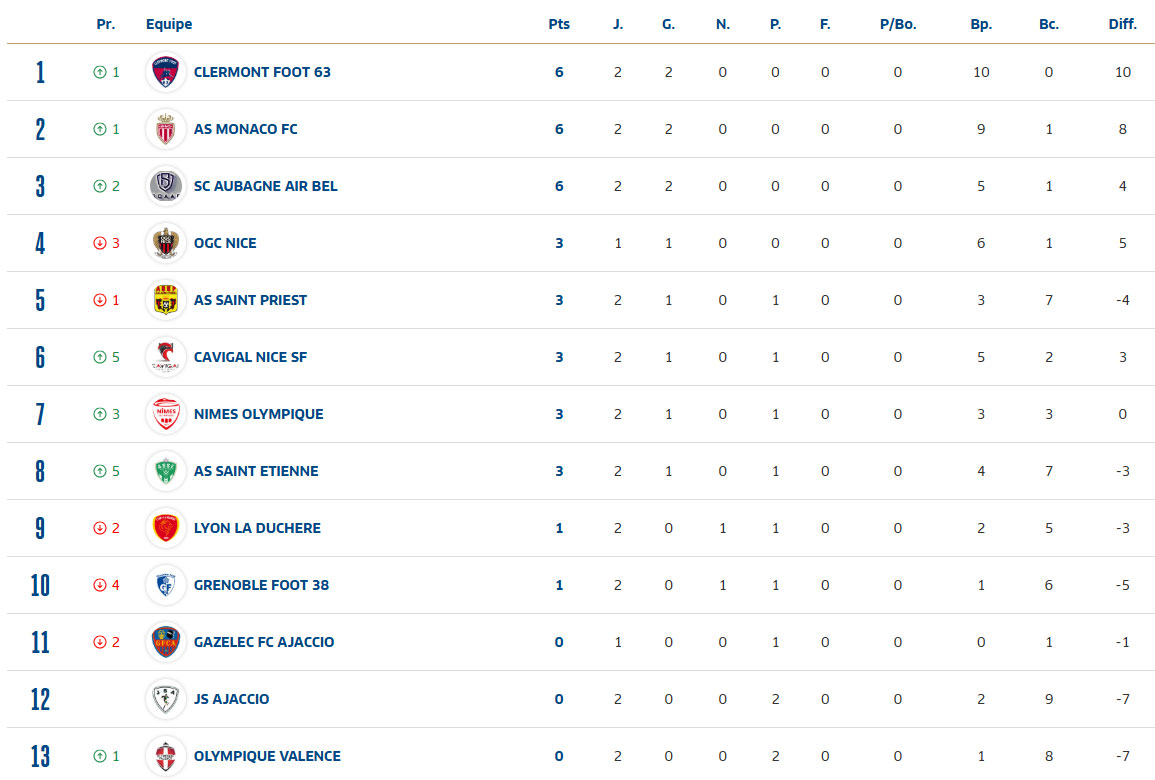
Task: Click the OGC Nice club crest
Action: tap(165, 243)
